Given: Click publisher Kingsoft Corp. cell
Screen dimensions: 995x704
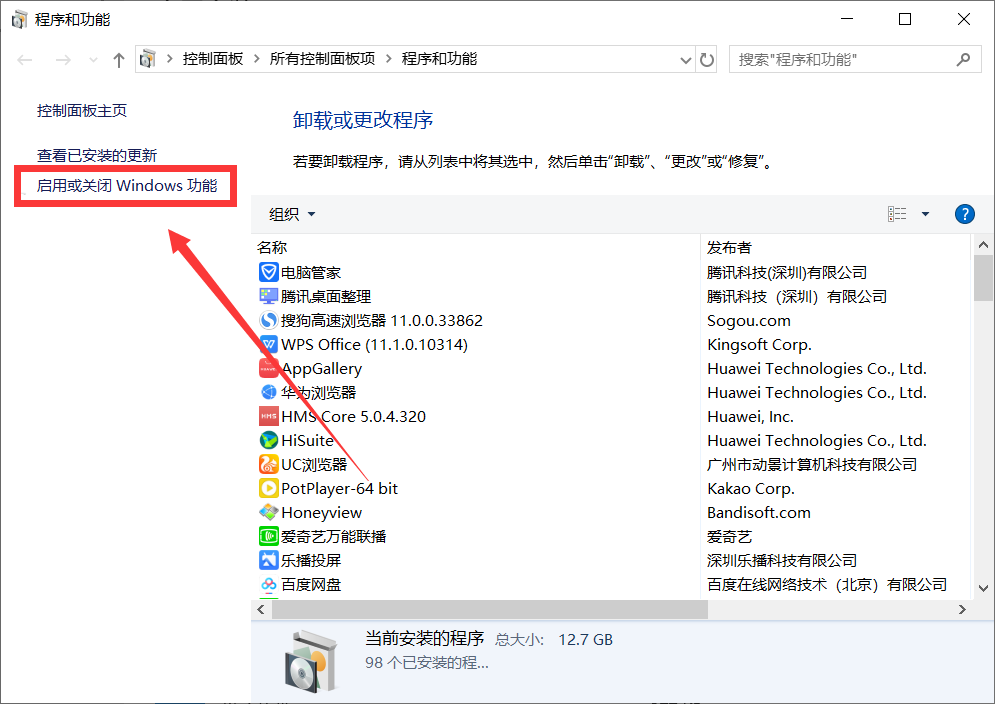Looking at the screenshot, I should [760, 345].
